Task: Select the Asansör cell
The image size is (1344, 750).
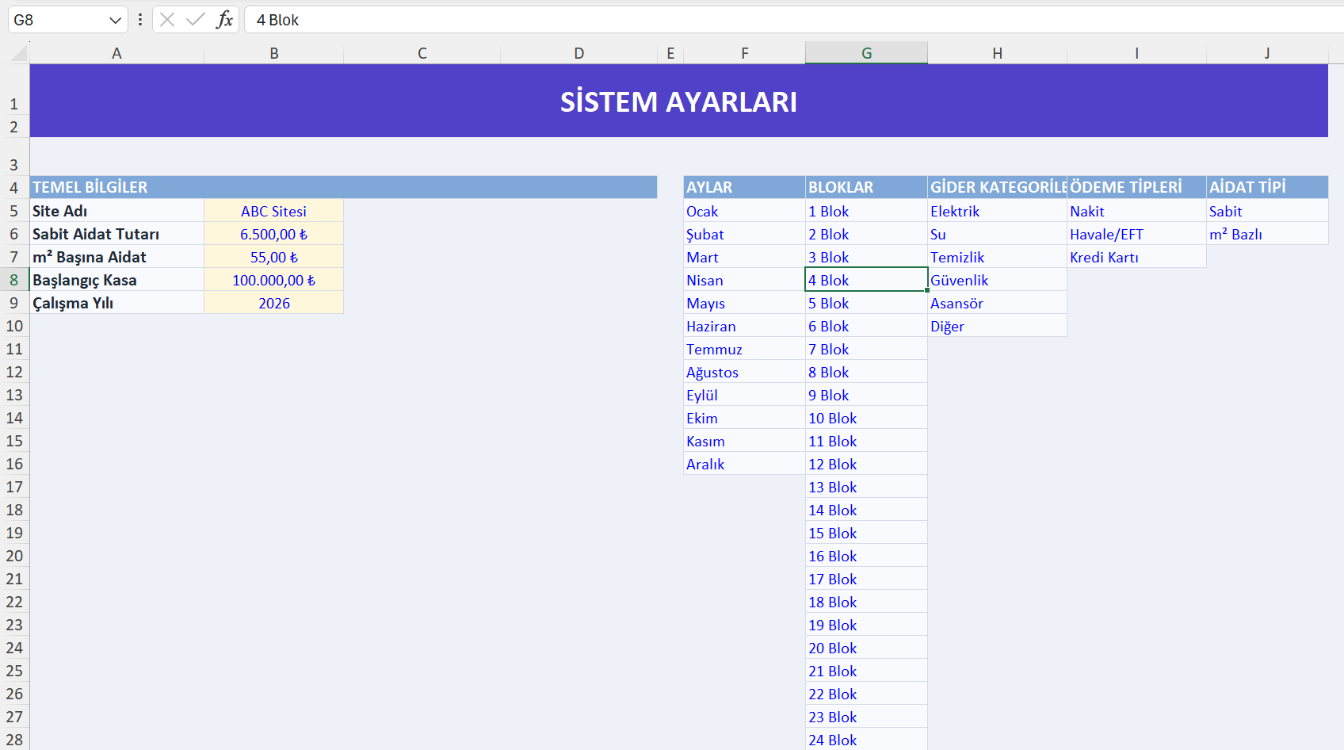Action: [998, 303]
